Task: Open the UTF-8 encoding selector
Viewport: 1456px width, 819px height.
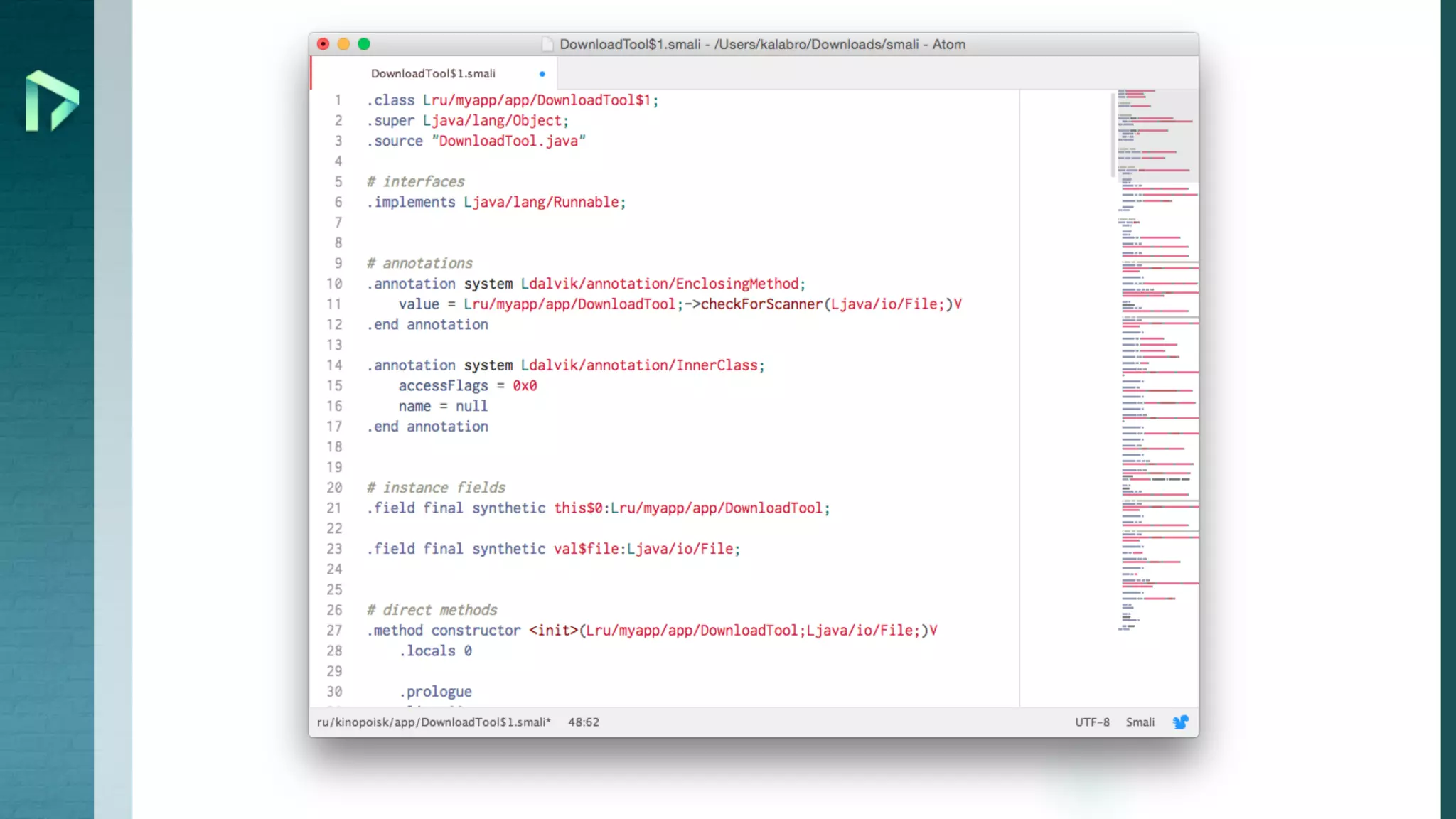Action: [1092, 722]
